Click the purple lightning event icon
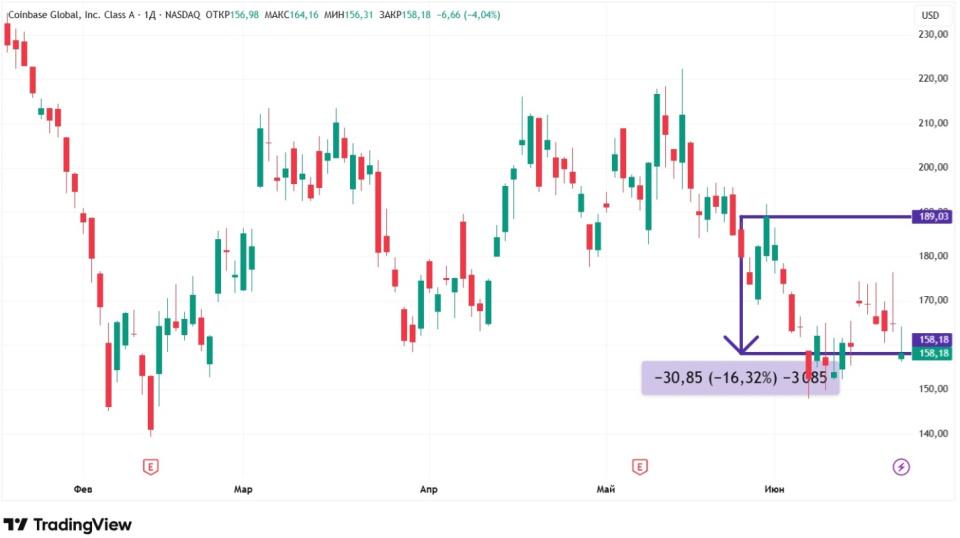This screenshot has width=960, height=538. 901,467
